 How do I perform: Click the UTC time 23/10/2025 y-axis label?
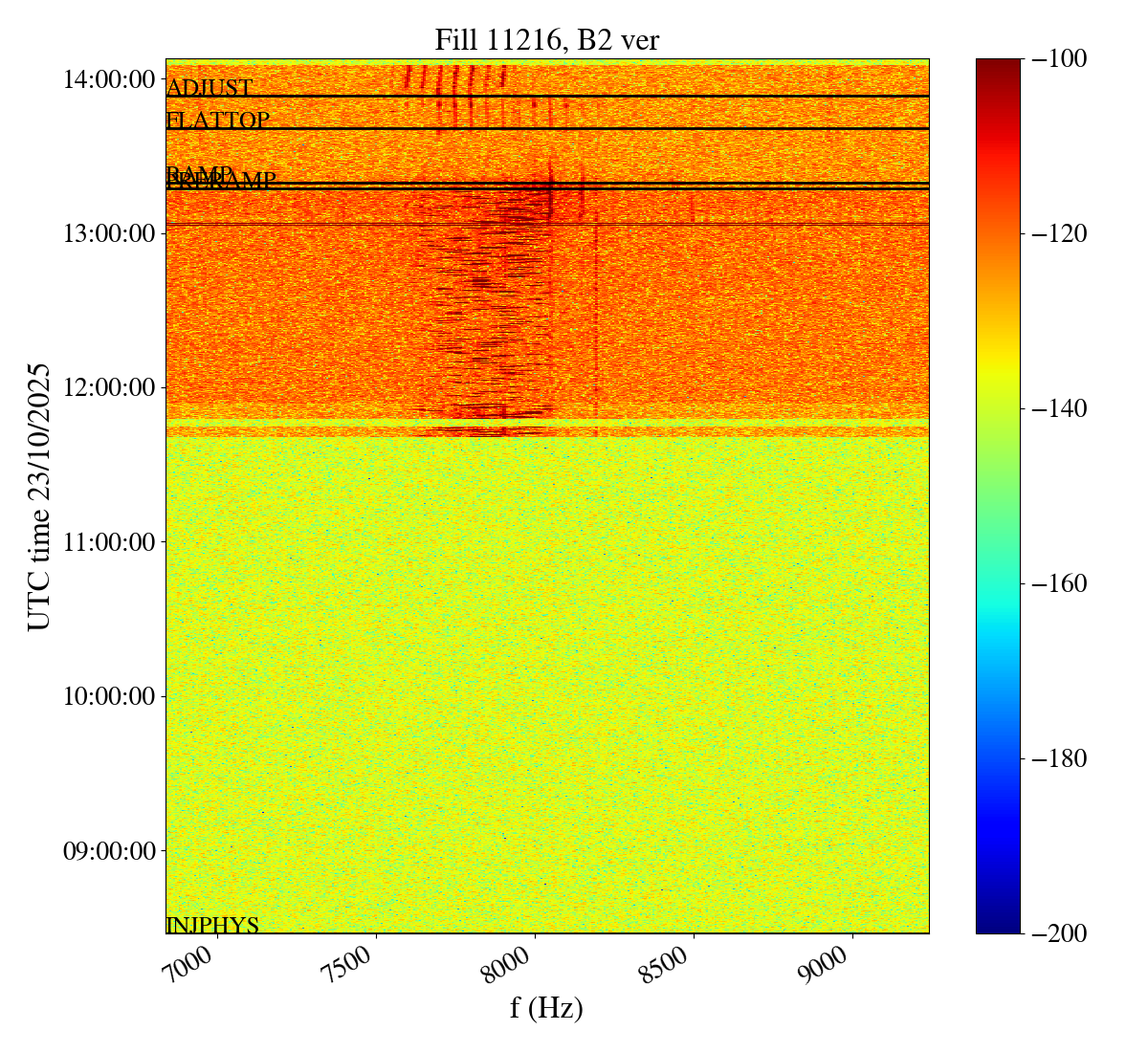point(39,495)
